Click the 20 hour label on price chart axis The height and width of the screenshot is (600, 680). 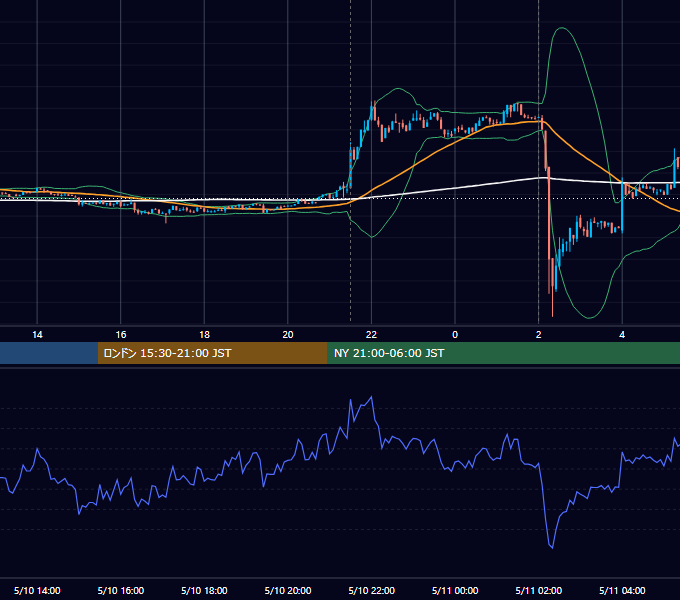(288, 335)
